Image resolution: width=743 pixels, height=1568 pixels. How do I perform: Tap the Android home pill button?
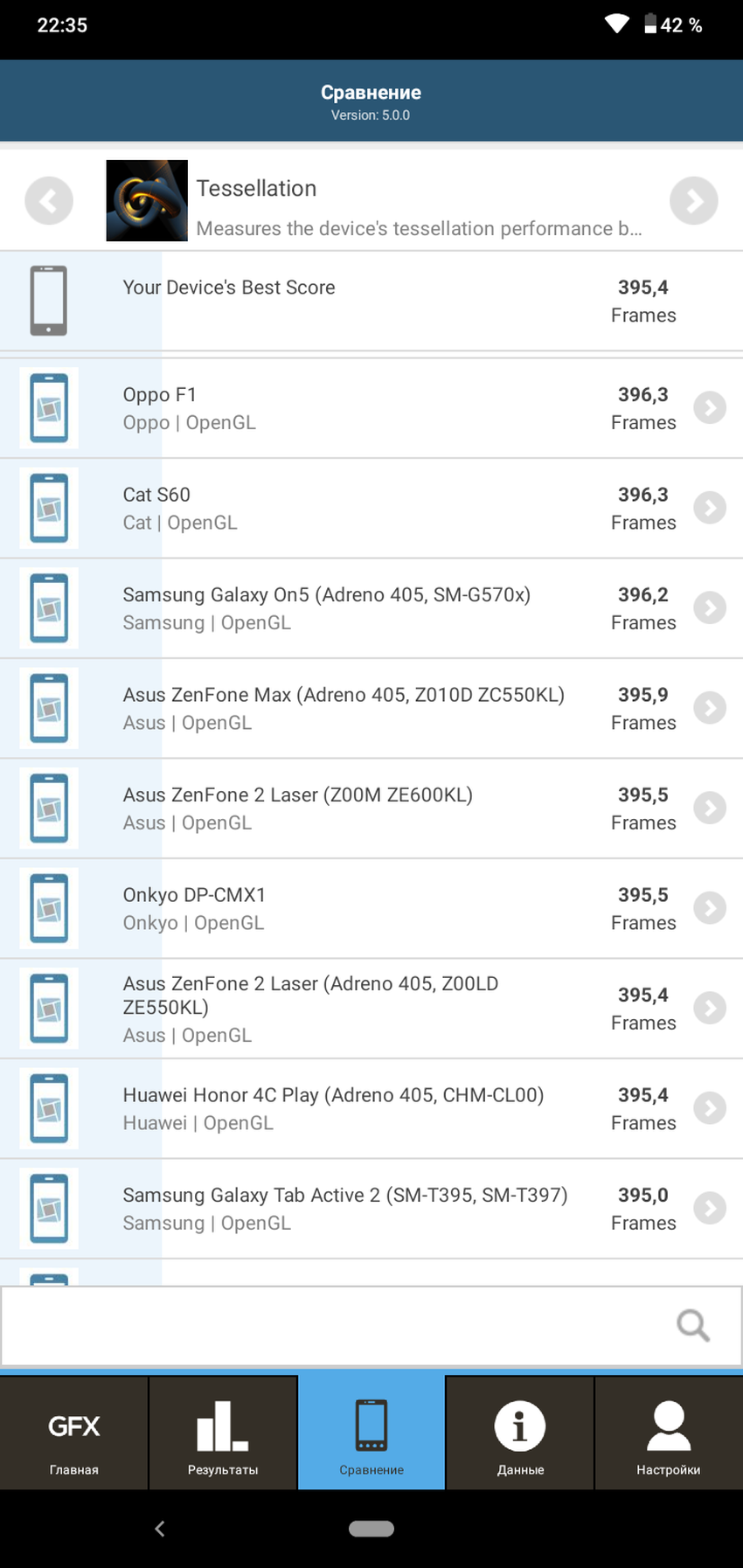click(x=371, y=1529)
